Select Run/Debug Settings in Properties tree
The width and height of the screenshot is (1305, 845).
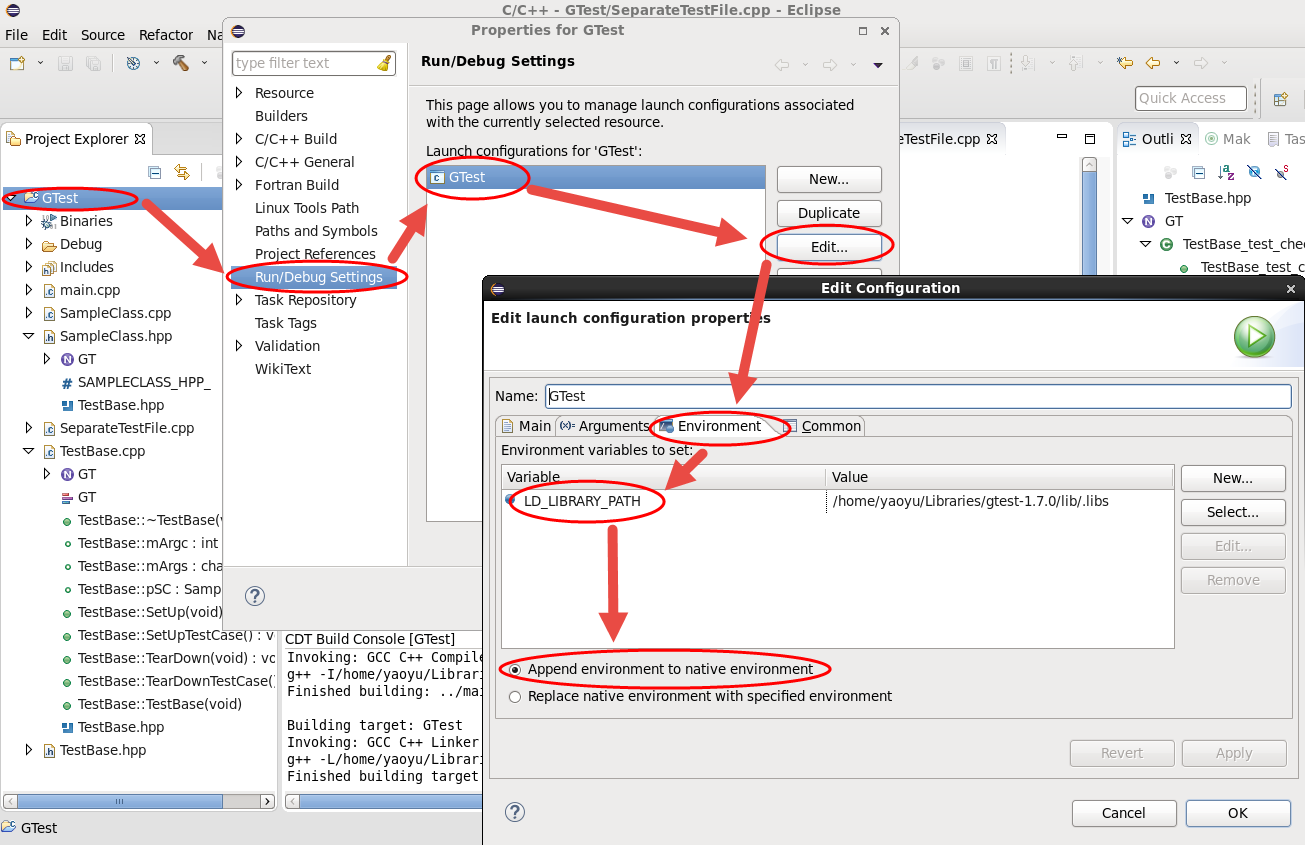318,277
